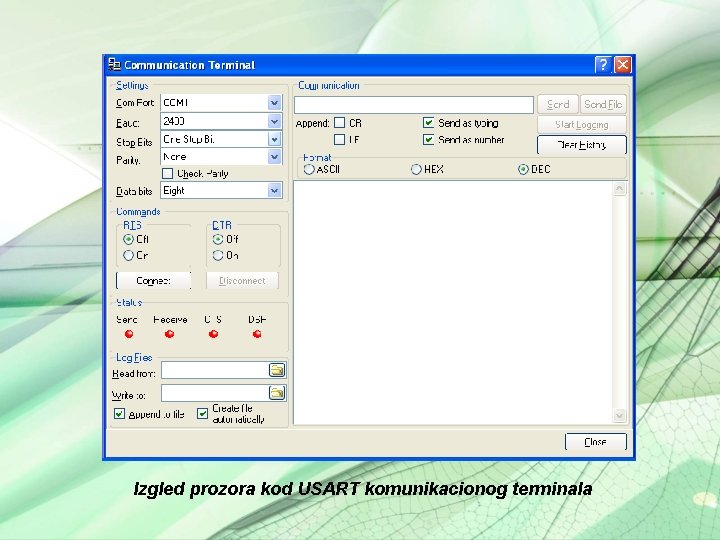This screenshot has width=720, height=540.
Task: Set DTR to On
Action: [x=218, y=255]
